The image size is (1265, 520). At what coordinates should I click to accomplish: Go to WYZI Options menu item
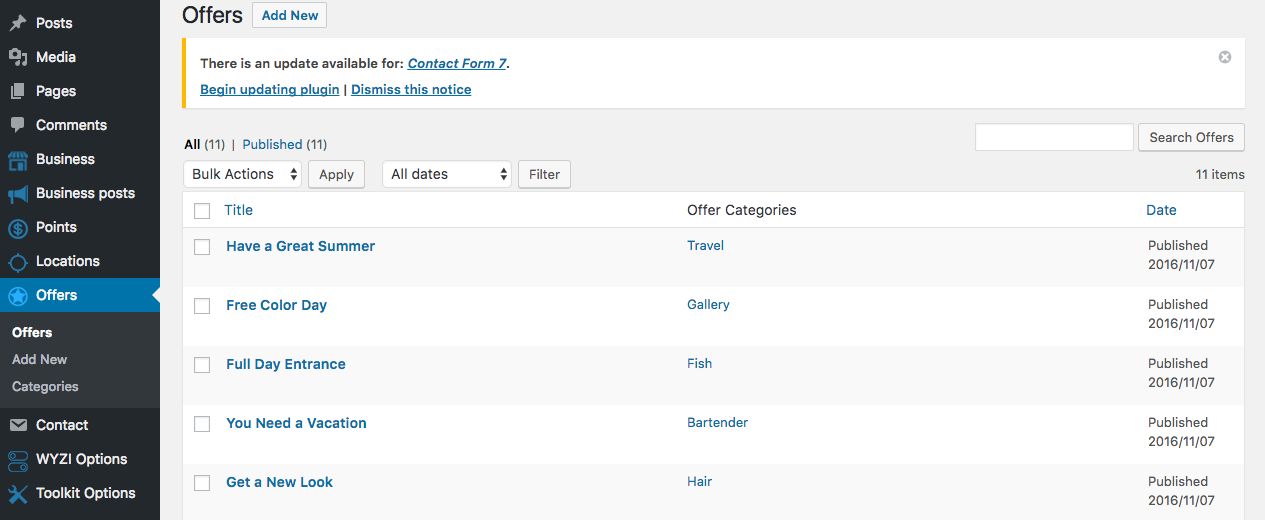(81, 459)
